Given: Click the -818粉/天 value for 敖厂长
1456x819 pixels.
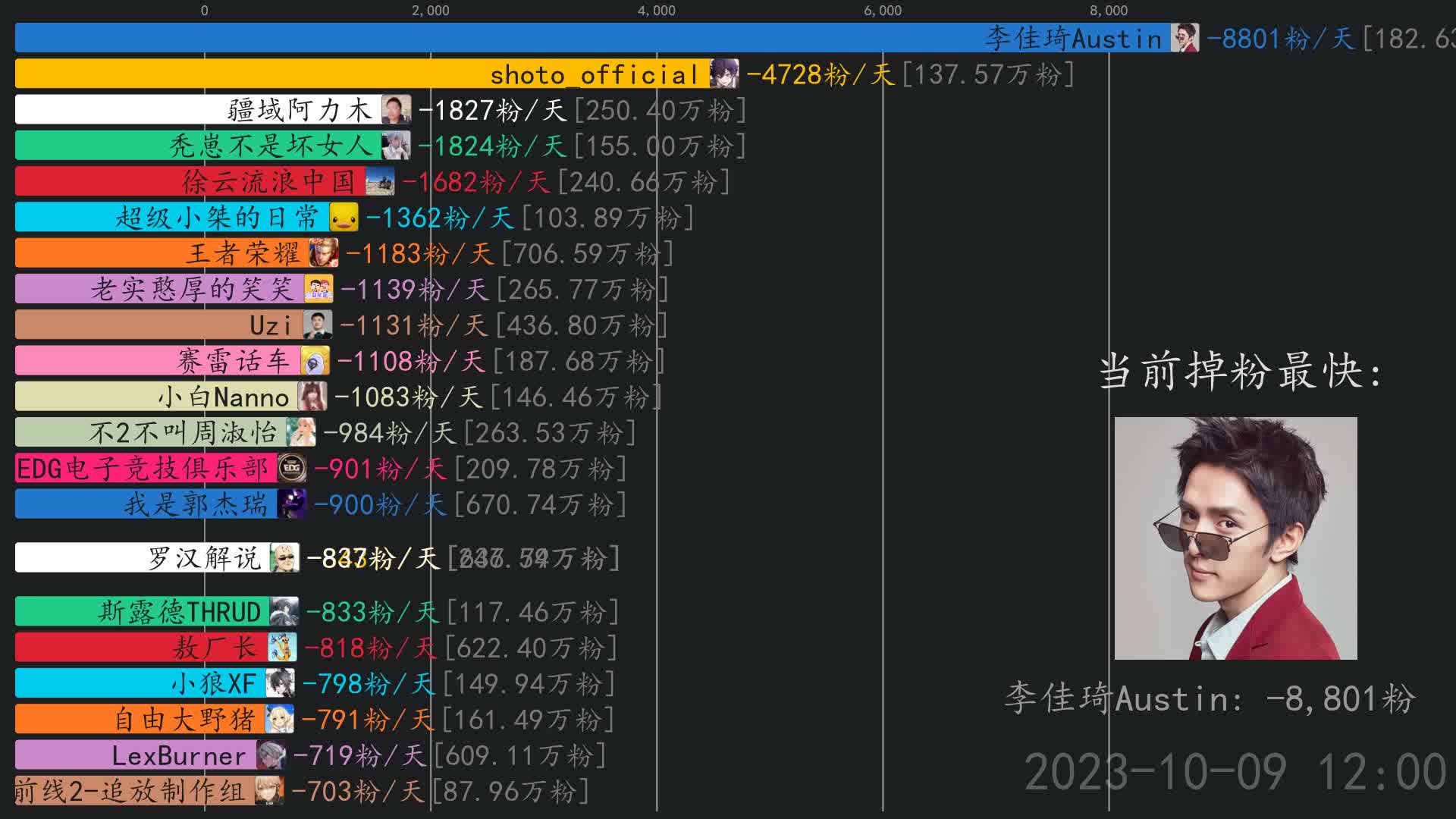Looking at the screenshot, I should pyautogui.click(x=371, y=648).
